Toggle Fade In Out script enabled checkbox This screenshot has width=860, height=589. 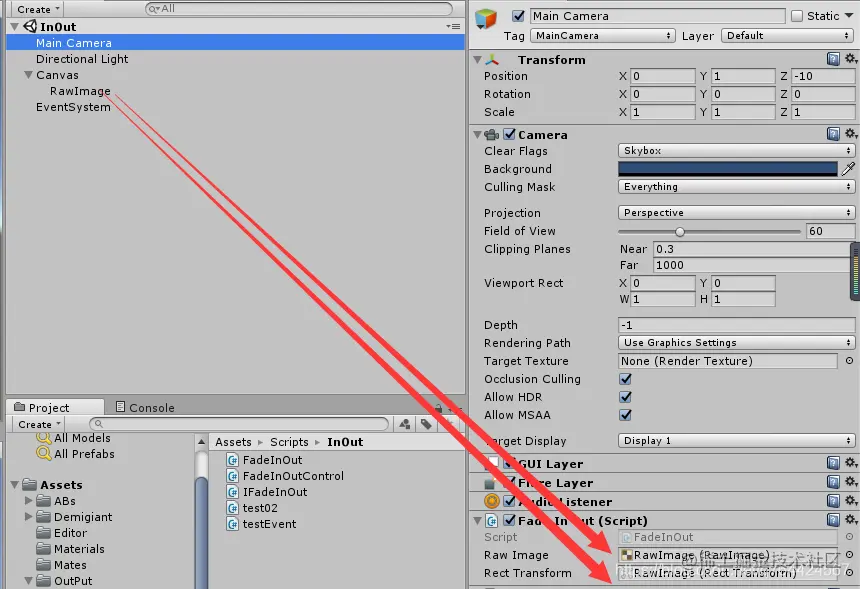coord(510,520)
